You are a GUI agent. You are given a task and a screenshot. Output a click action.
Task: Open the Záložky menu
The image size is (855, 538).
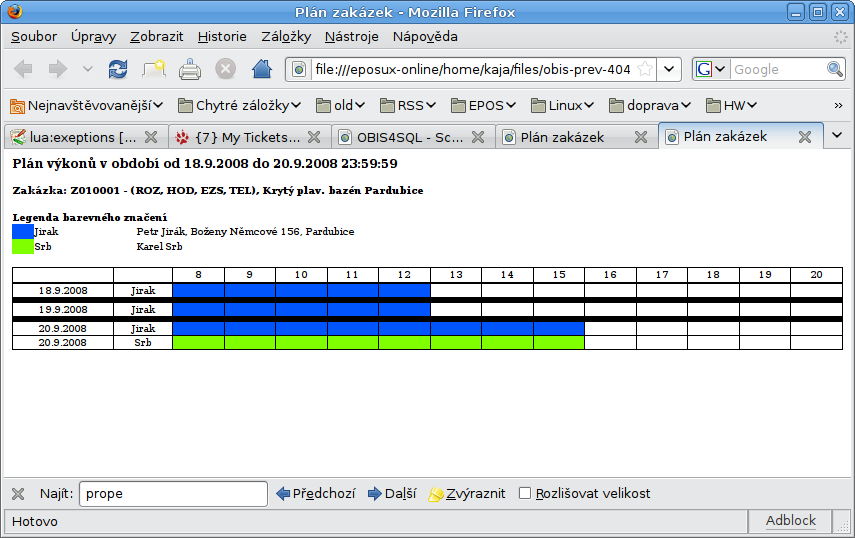tap(287, 37)
